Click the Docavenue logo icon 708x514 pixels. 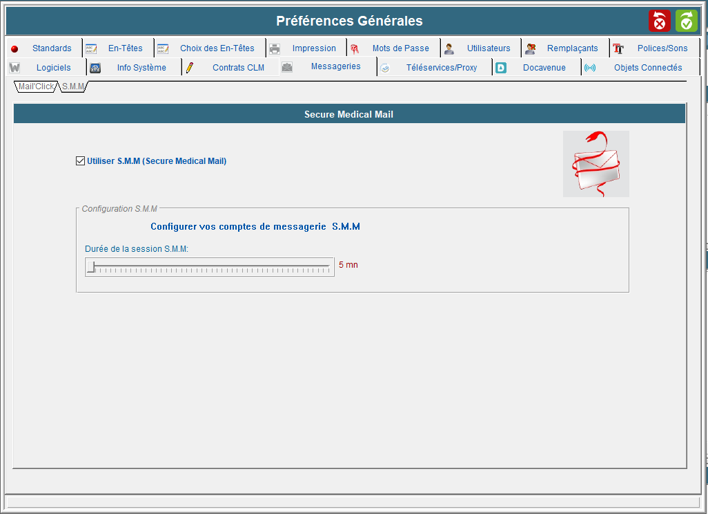(501, 68)
